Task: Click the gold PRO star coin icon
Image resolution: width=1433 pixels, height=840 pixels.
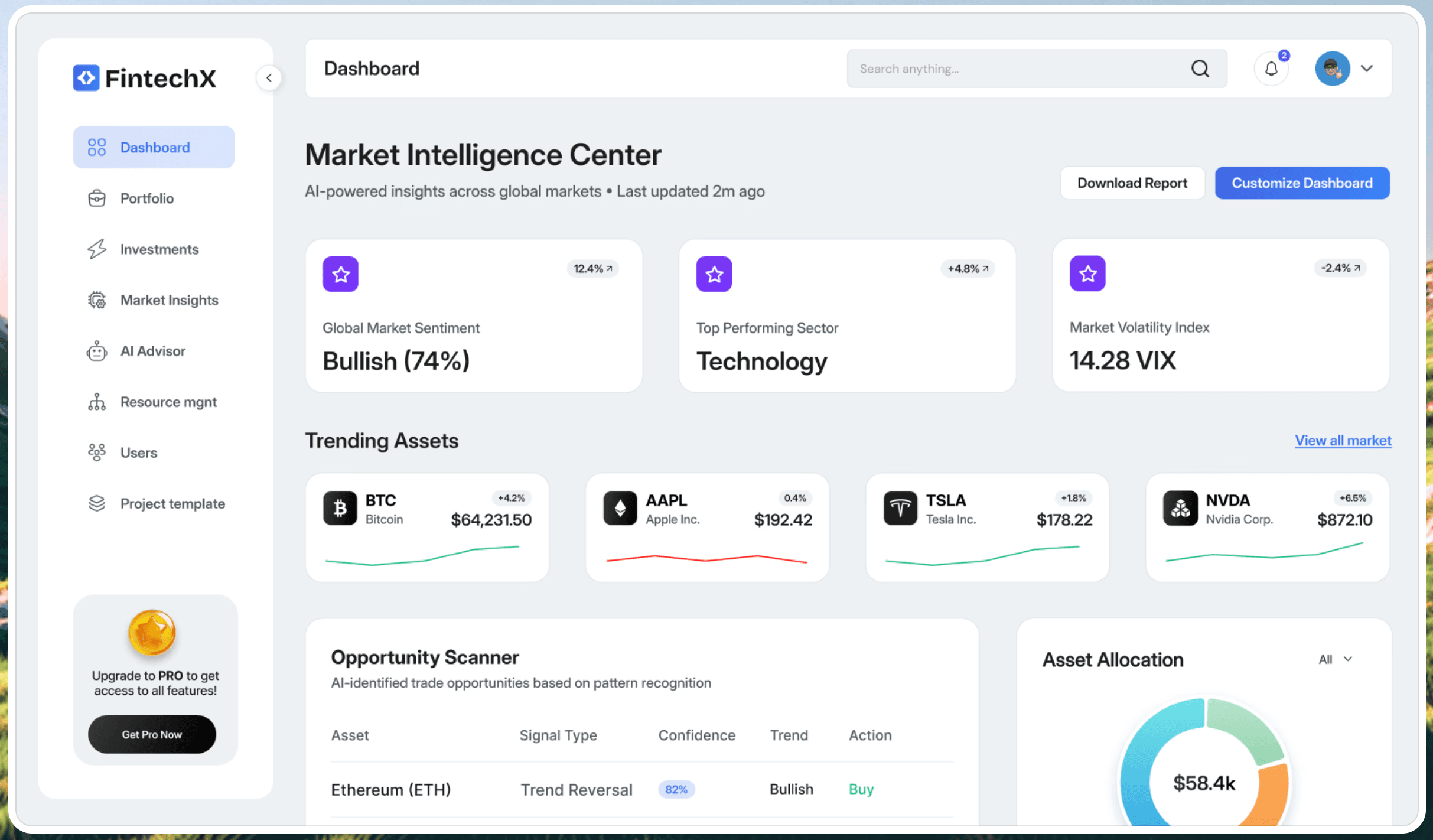Action: click(x=152, y=633)
